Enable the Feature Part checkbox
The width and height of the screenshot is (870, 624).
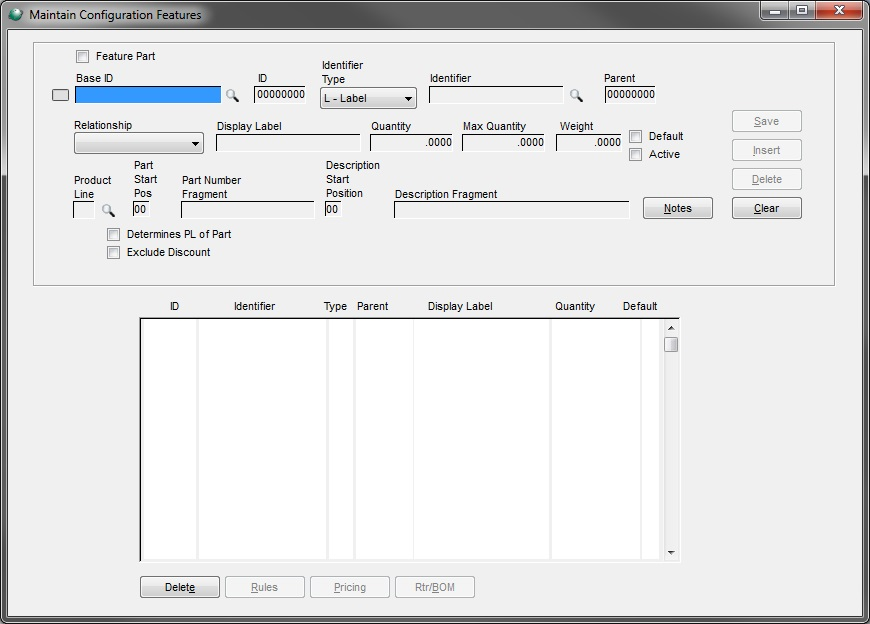(83, 56)
